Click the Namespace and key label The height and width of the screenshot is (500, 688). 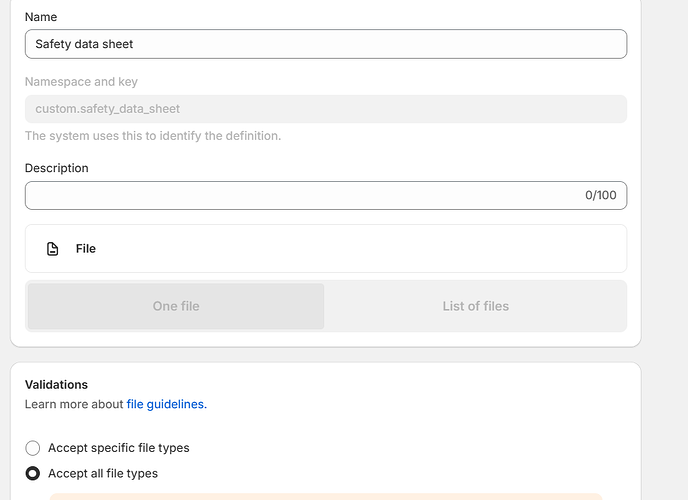coord(81,82)
